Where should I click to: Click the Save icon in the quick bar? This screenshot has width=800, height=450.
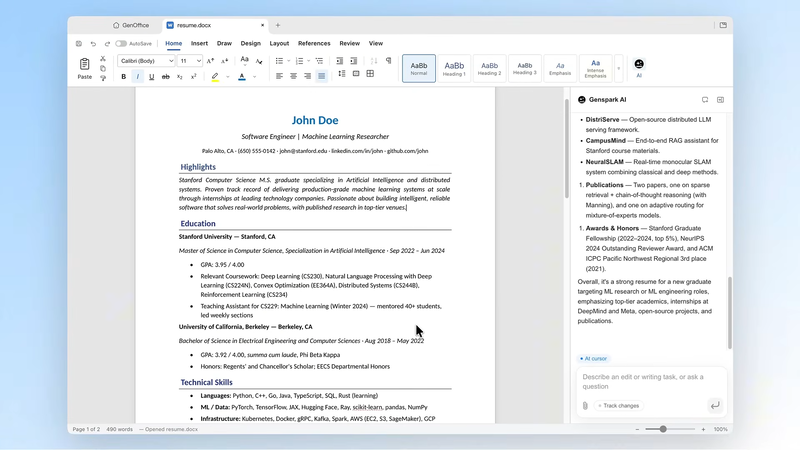79,44
